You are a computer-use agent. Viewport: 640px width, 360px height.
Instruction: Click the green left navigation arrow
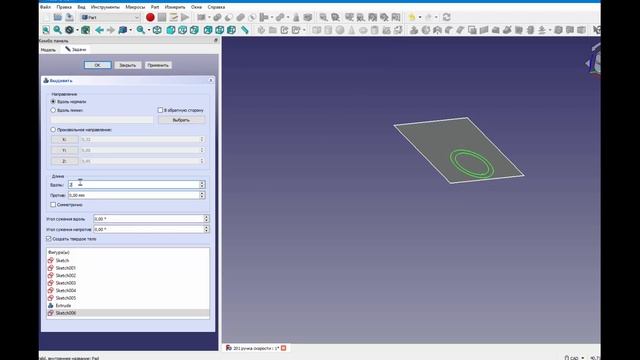(x=99, y=30)
